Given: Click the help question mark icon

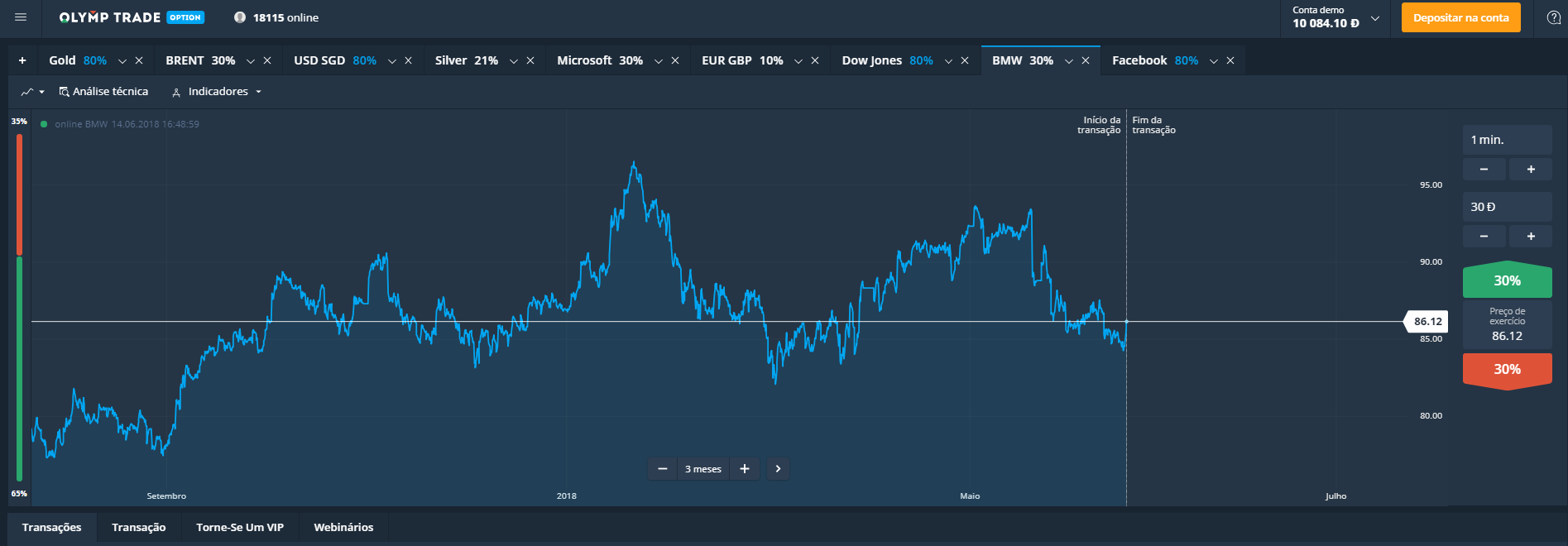Looking at the screenshot, I should [x=1553, y=18].
